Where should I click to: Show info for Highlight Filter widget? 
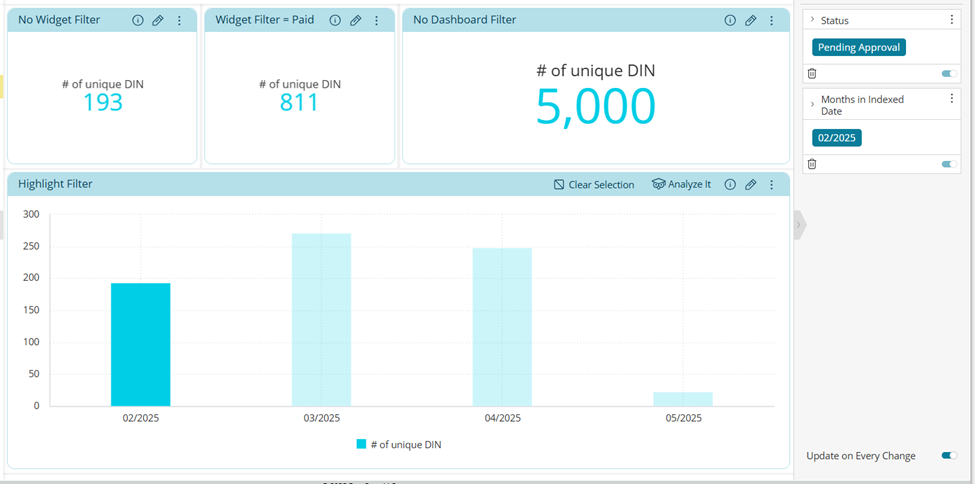(730, 185)
